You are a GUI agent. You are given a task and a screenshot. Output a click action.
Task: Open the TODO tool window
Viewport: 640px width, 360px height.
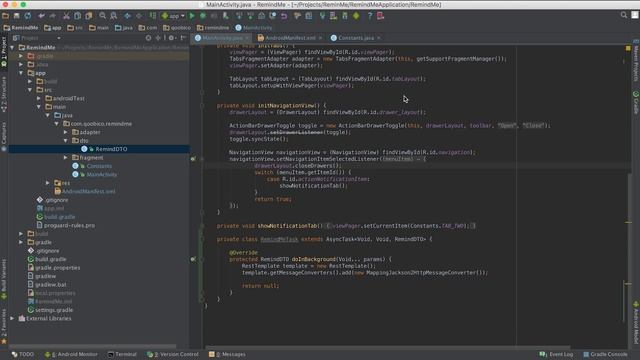pos(23,354)
